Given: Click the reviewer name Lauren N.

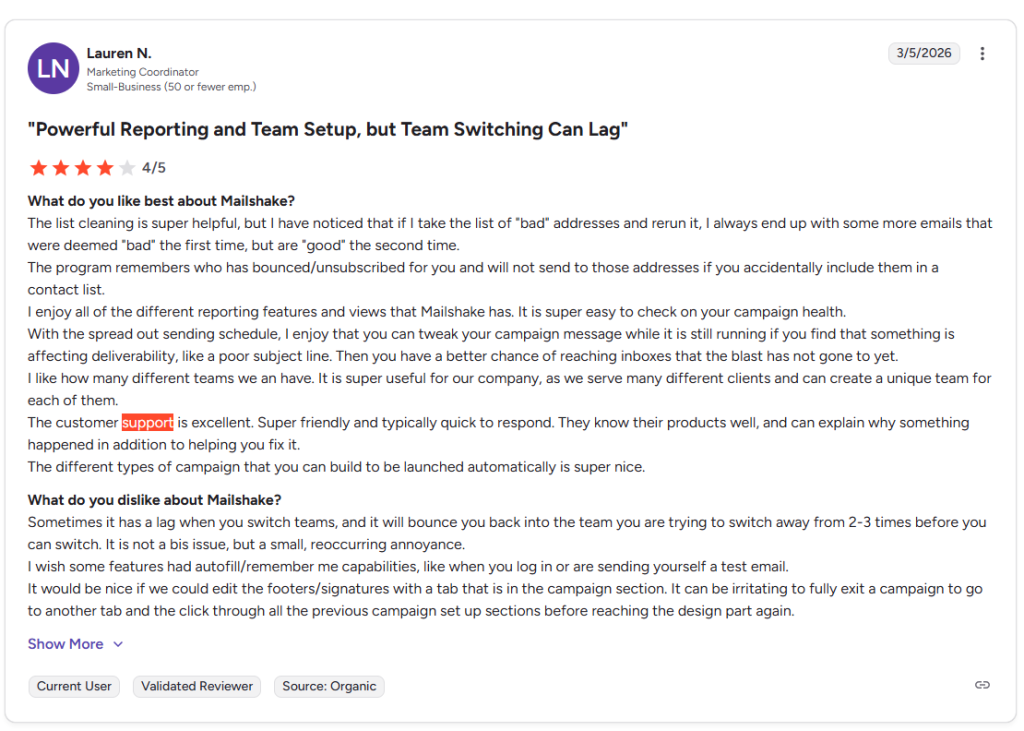Looking at the screenshot, I should (x=119, y=53).
